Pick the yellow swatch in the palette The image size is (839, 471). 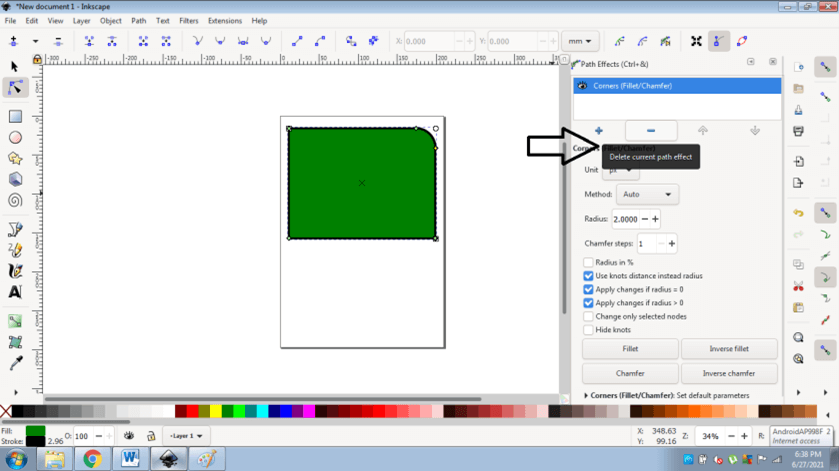215,411
